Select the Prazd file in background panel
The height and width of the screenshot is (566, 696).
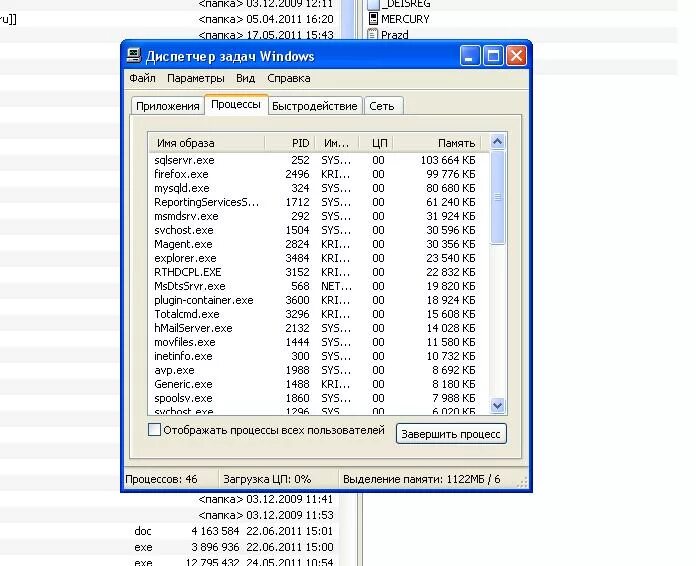click(x=395, y=35)
